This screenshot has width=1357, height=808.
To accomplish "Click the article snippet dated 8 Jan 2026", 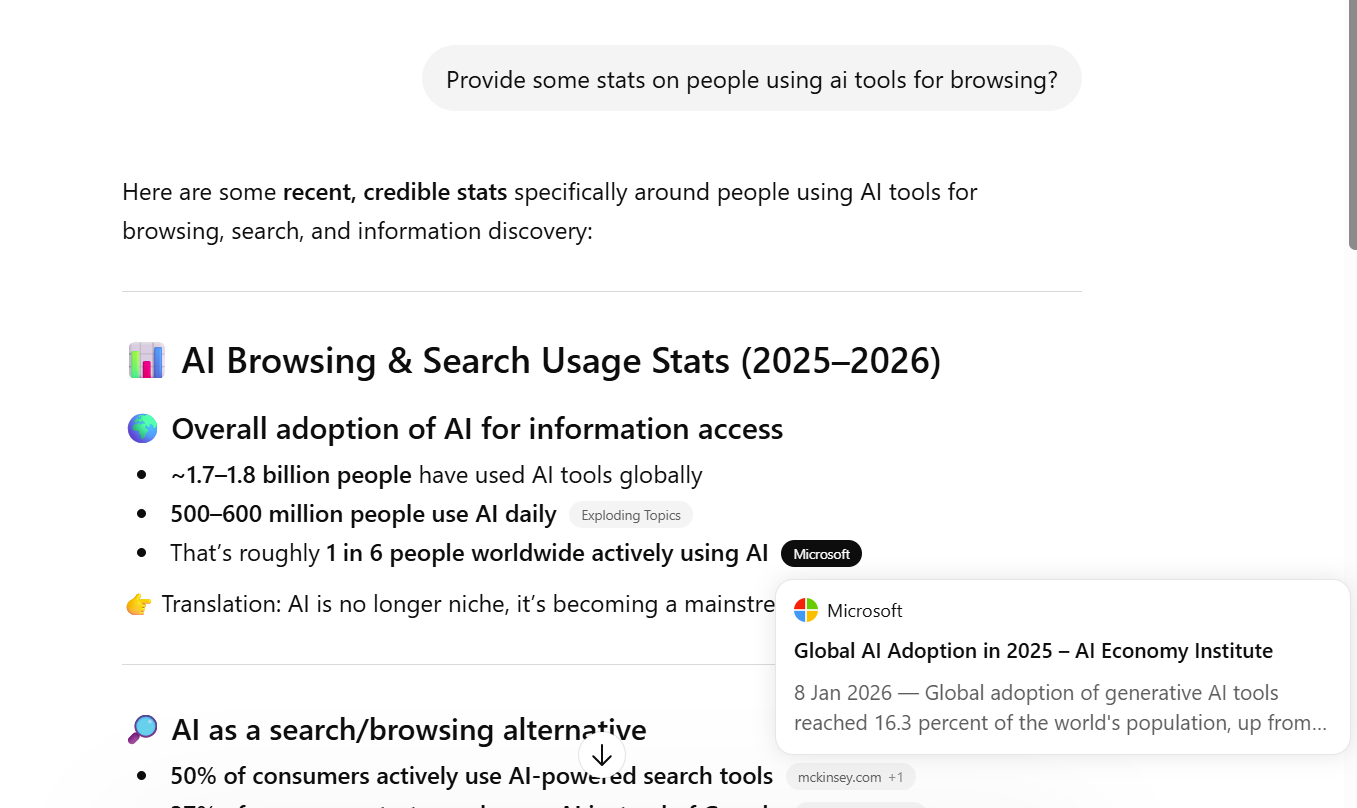I will (1062, 707).
